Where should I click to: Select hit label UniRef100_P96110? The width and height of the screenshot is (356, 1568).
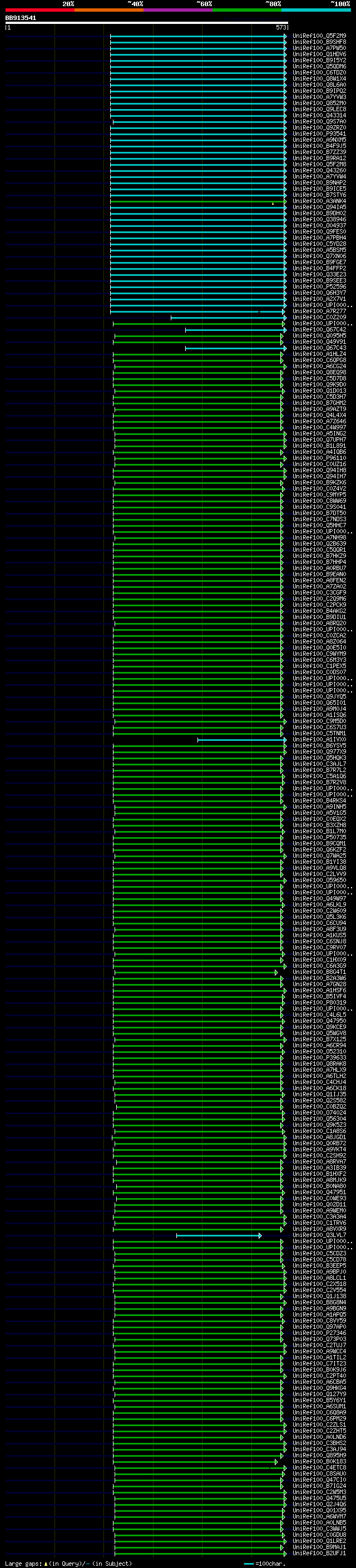319,458
